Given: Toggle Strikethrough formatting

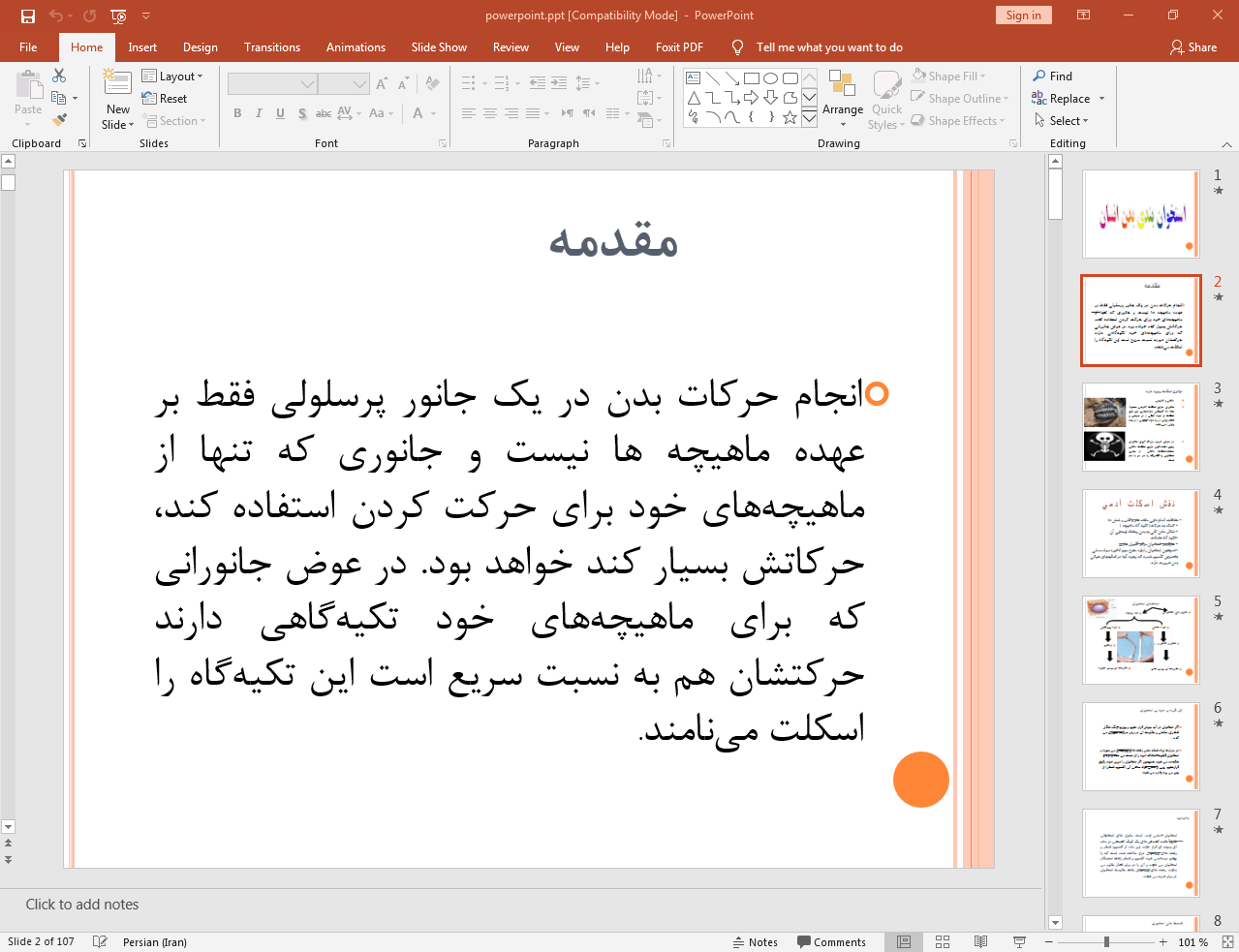Looking at the screenshot, I should coord(324,113).
